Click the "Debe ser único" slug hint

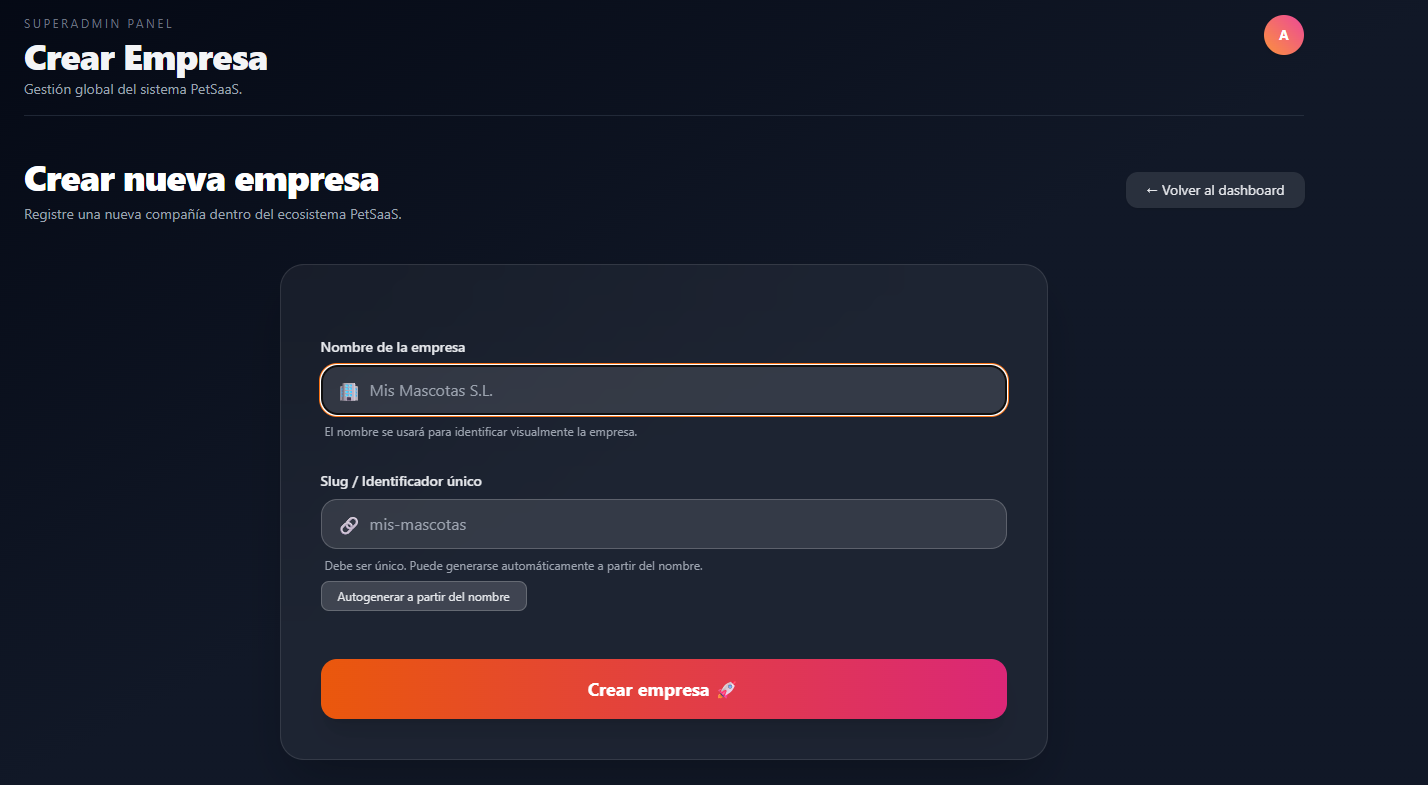pos(513,566)
